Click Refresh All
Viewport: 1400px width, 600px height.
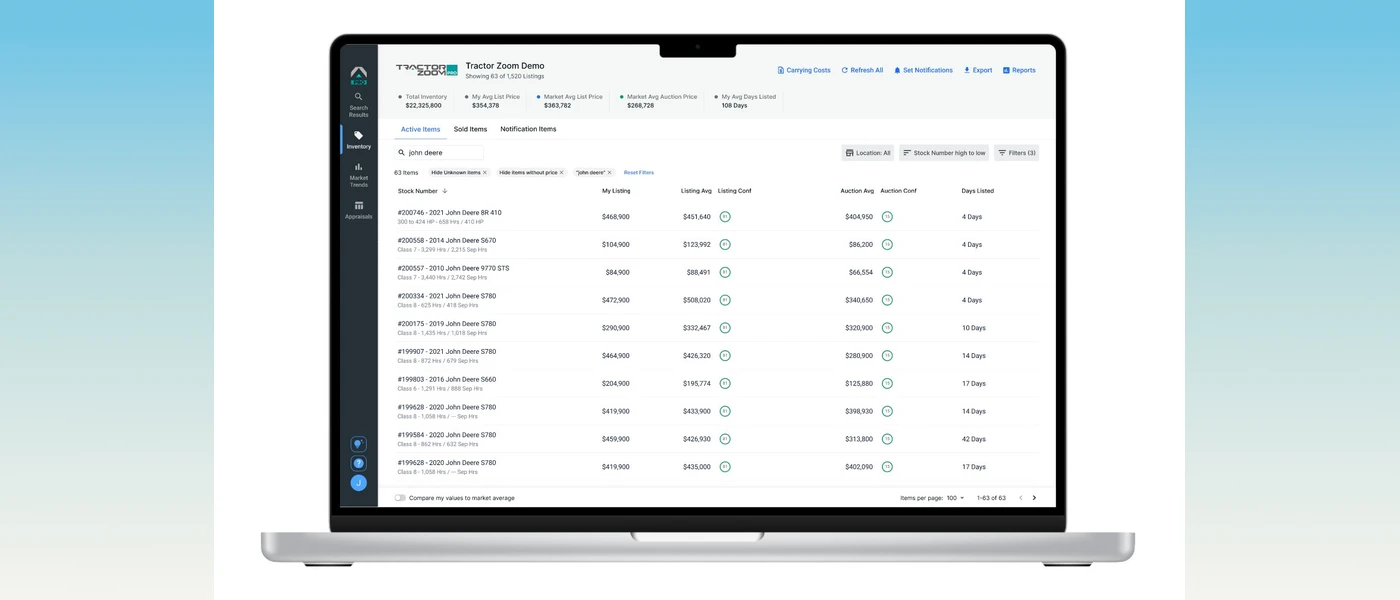[x=862, y=70]
